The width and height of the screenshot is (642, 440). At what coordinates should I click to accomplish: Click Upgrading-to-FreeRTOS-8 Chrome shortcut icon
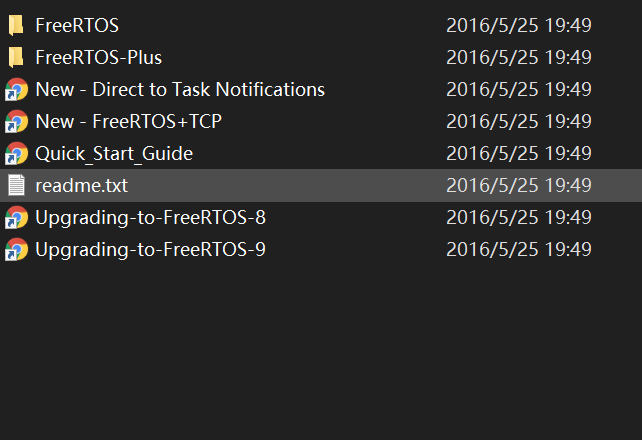(16, 217)
